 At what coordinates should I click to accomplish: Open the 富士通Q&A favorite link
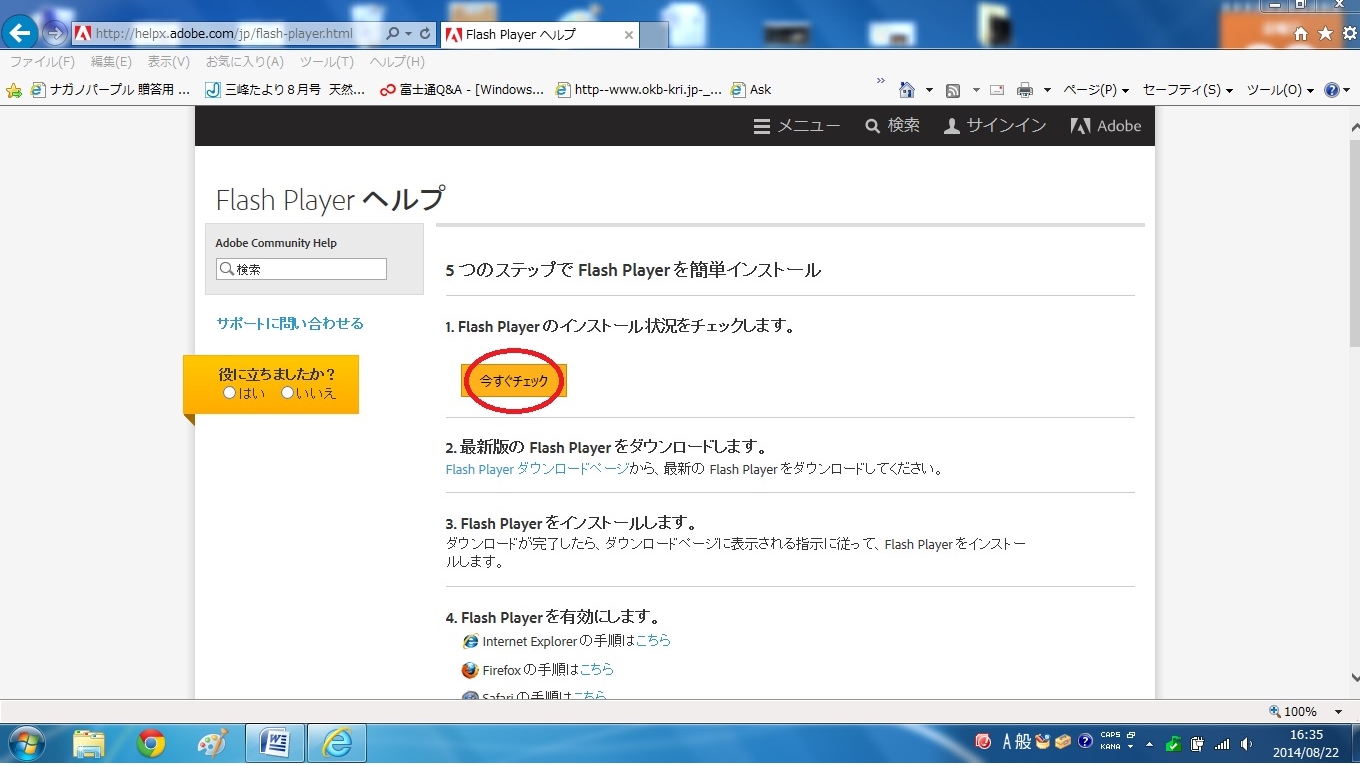462,89
